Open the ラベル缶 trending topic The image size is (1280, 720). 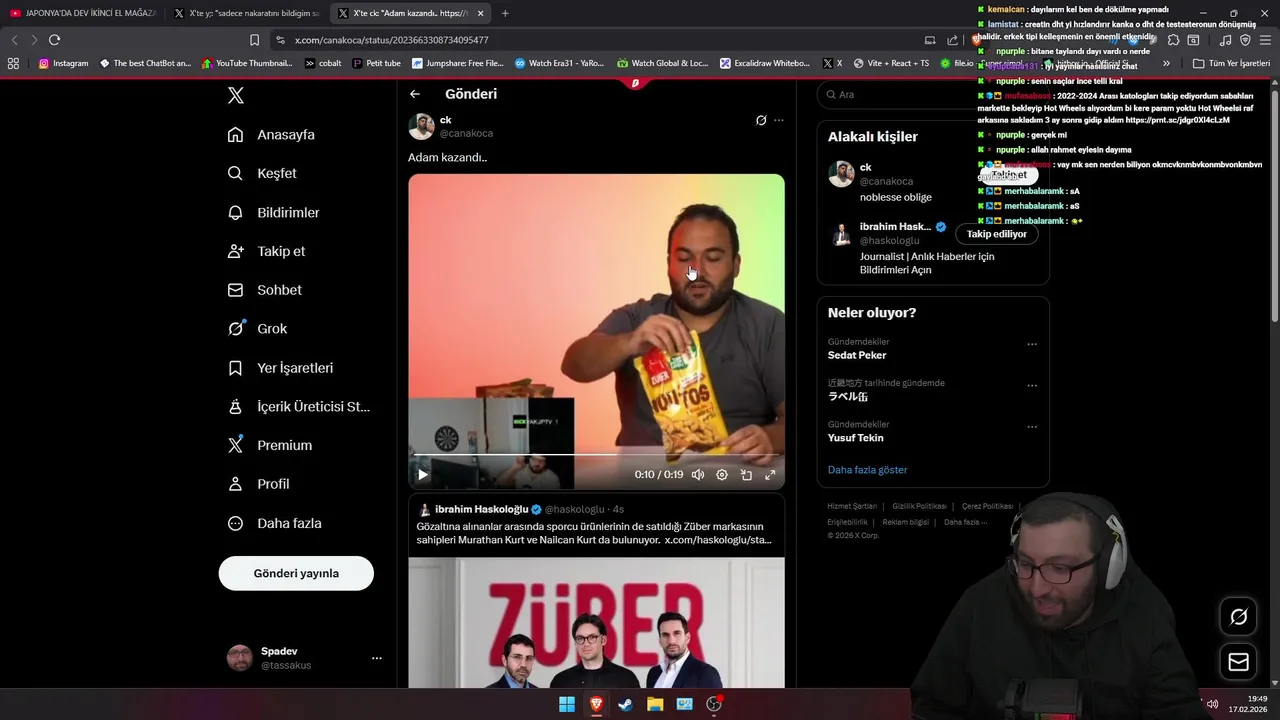848,397
